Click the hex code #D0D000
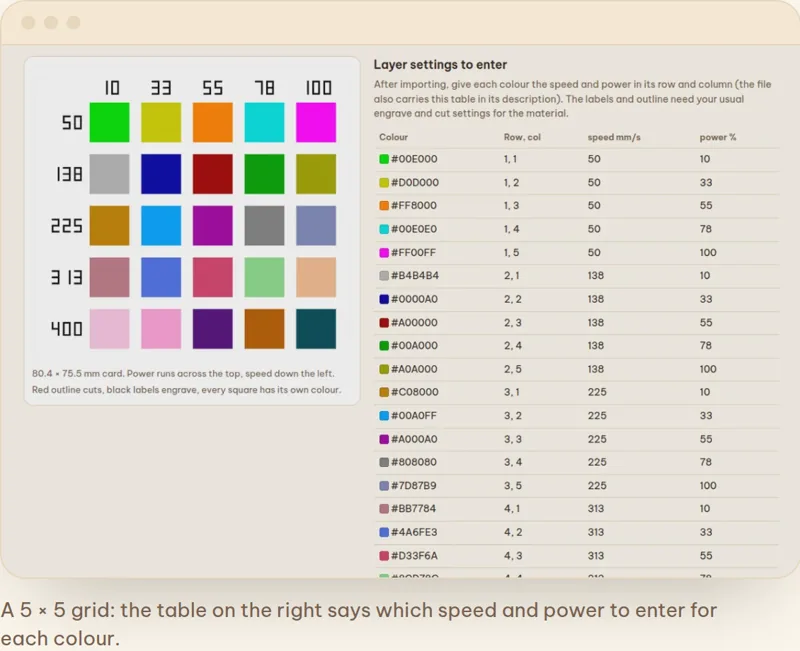This screenshot has height=651, width=800. pyautogui.click(x=414, y=183)
